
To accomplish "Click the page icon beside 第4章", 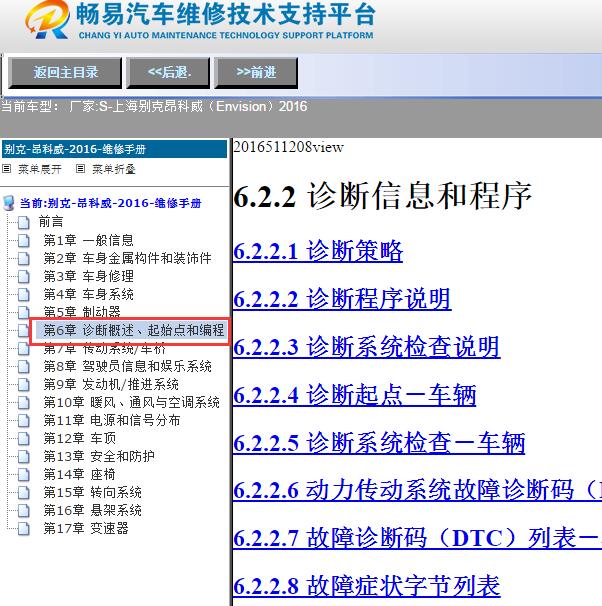I will [x=24, y=295].
